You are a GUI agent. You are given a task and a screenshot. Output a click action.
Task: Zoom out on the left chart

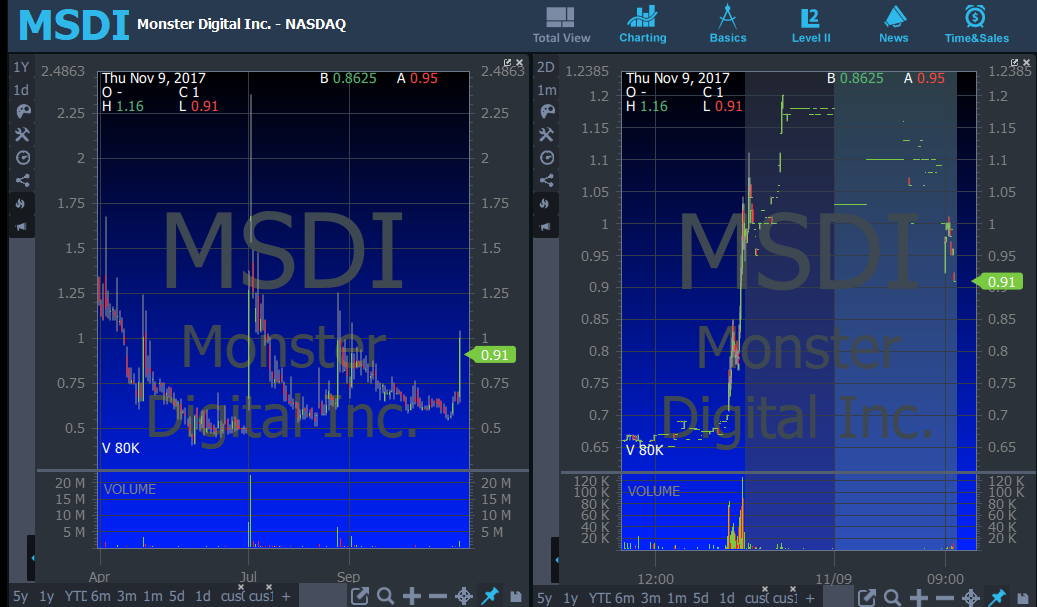pyautogui.click(x=438, y=596)
